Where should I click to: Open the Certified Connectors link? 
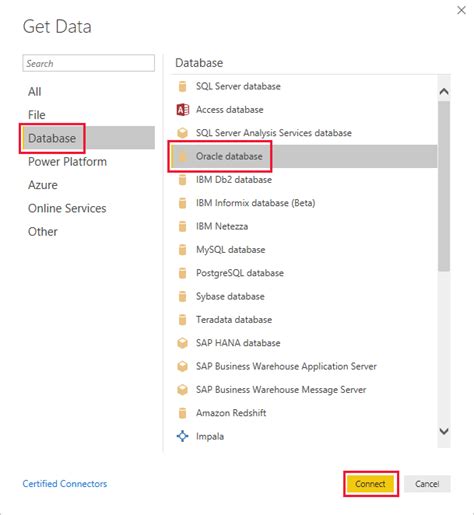pyautogui.click(x=65, y=484)
